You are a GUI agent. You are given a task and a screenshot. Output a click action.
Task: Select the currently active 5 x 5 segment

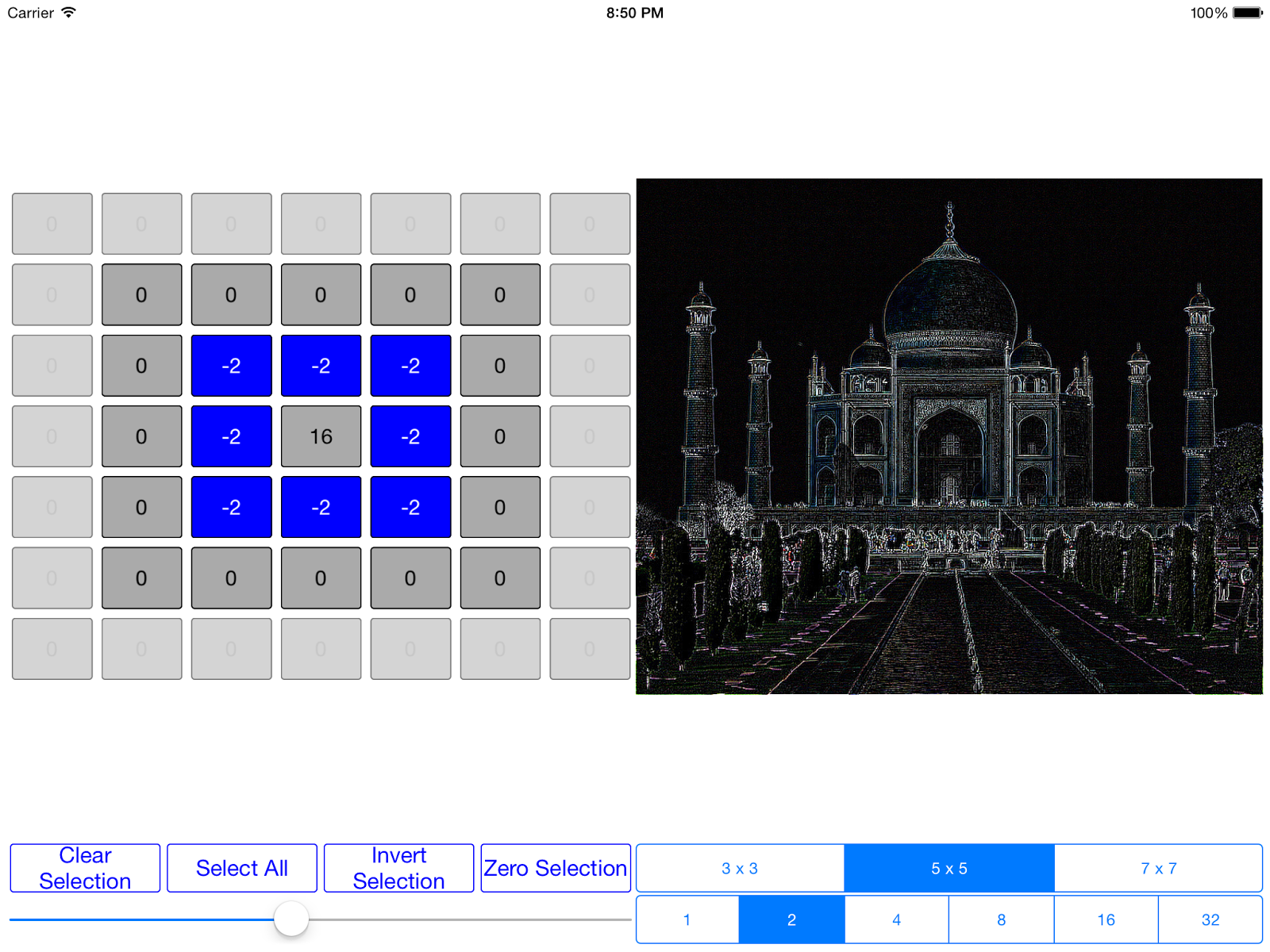click(949, 867)
